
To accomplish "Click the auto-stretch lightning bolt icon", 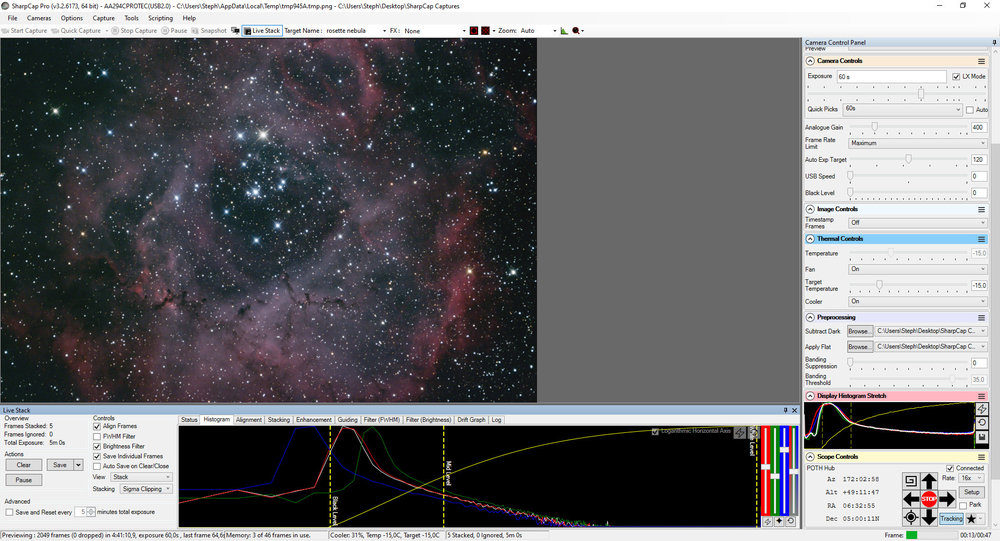I will click(982, 409).
